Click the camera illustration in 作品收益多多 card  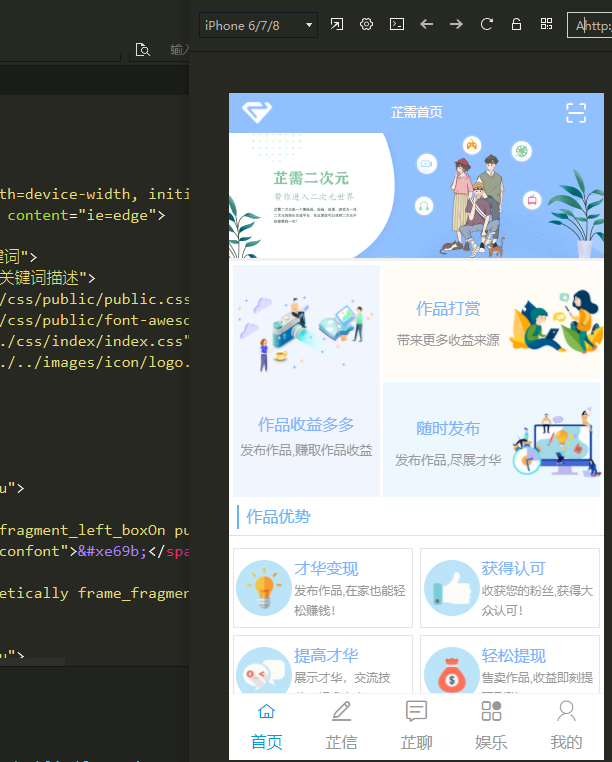click(306, 333)
